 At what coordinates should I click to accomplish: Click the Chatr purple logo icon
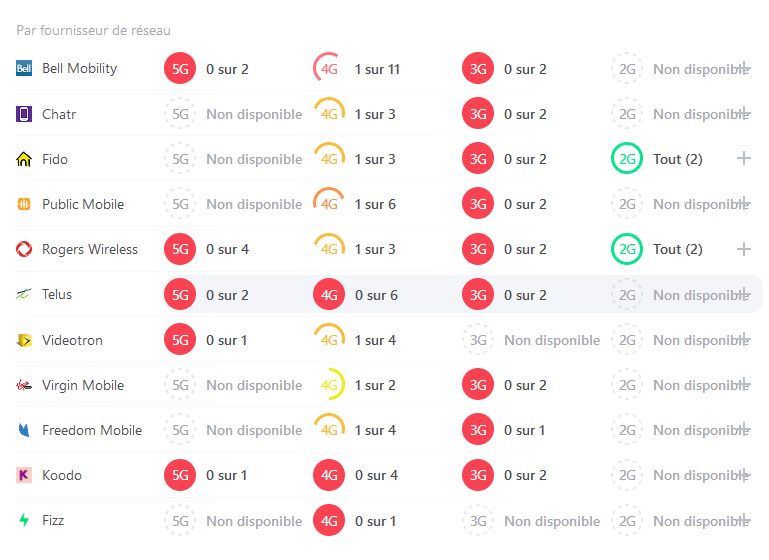(x=25, y=114)
